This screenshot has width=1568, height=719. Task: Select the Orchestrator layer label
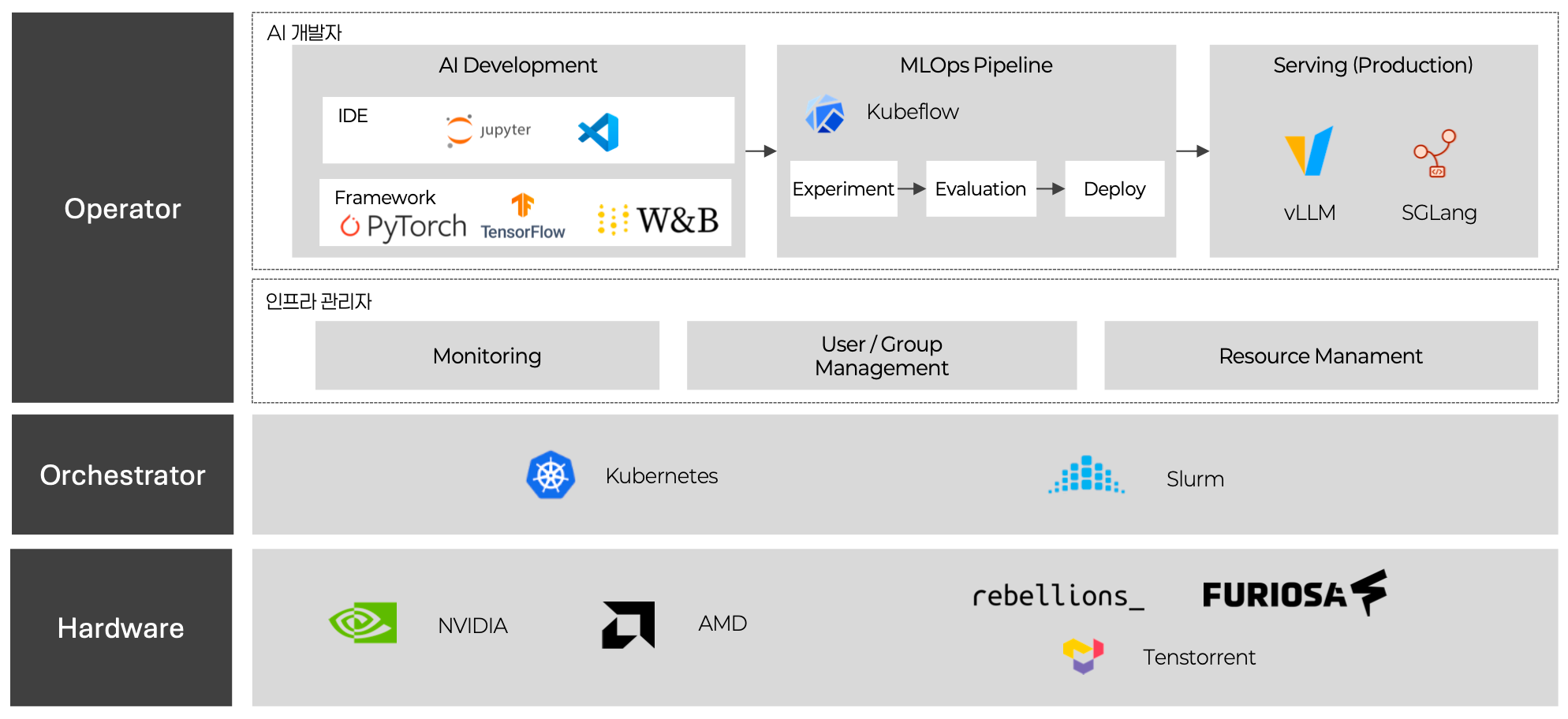[x=122, y=475]
